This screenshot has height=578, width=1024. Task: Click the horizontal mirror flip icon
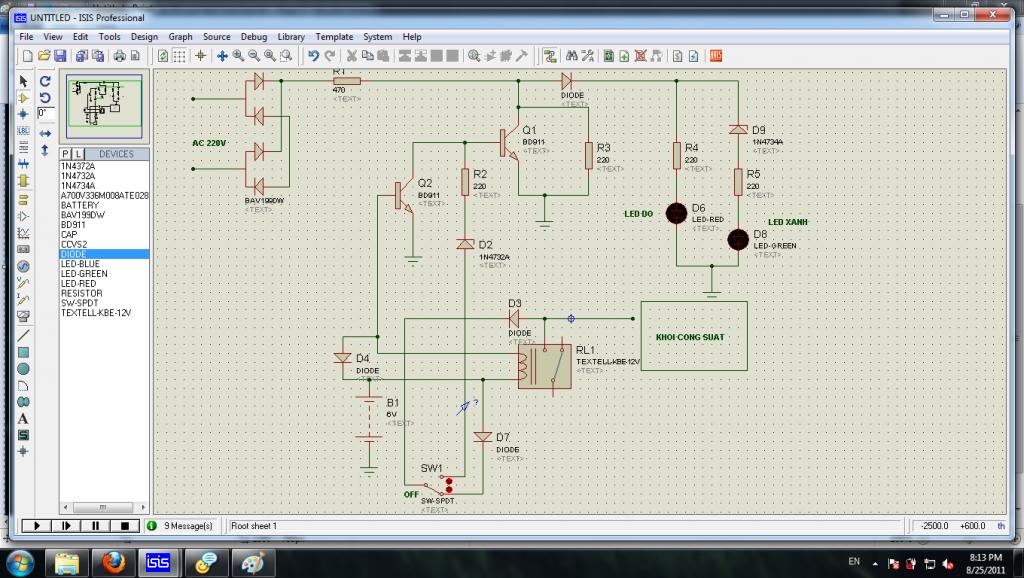(x=45, y=132)
